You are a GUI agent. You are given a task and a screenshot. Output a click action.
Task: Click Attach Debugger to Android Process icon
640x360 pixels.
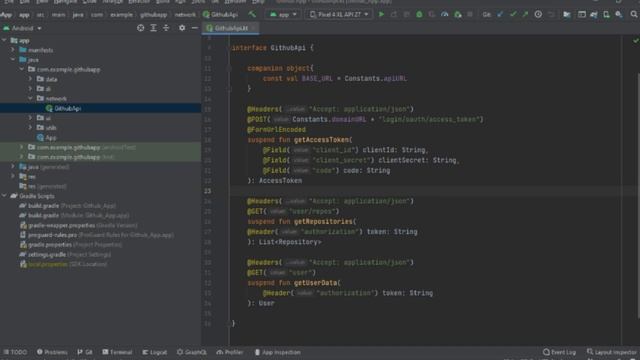tap(458, 14)
